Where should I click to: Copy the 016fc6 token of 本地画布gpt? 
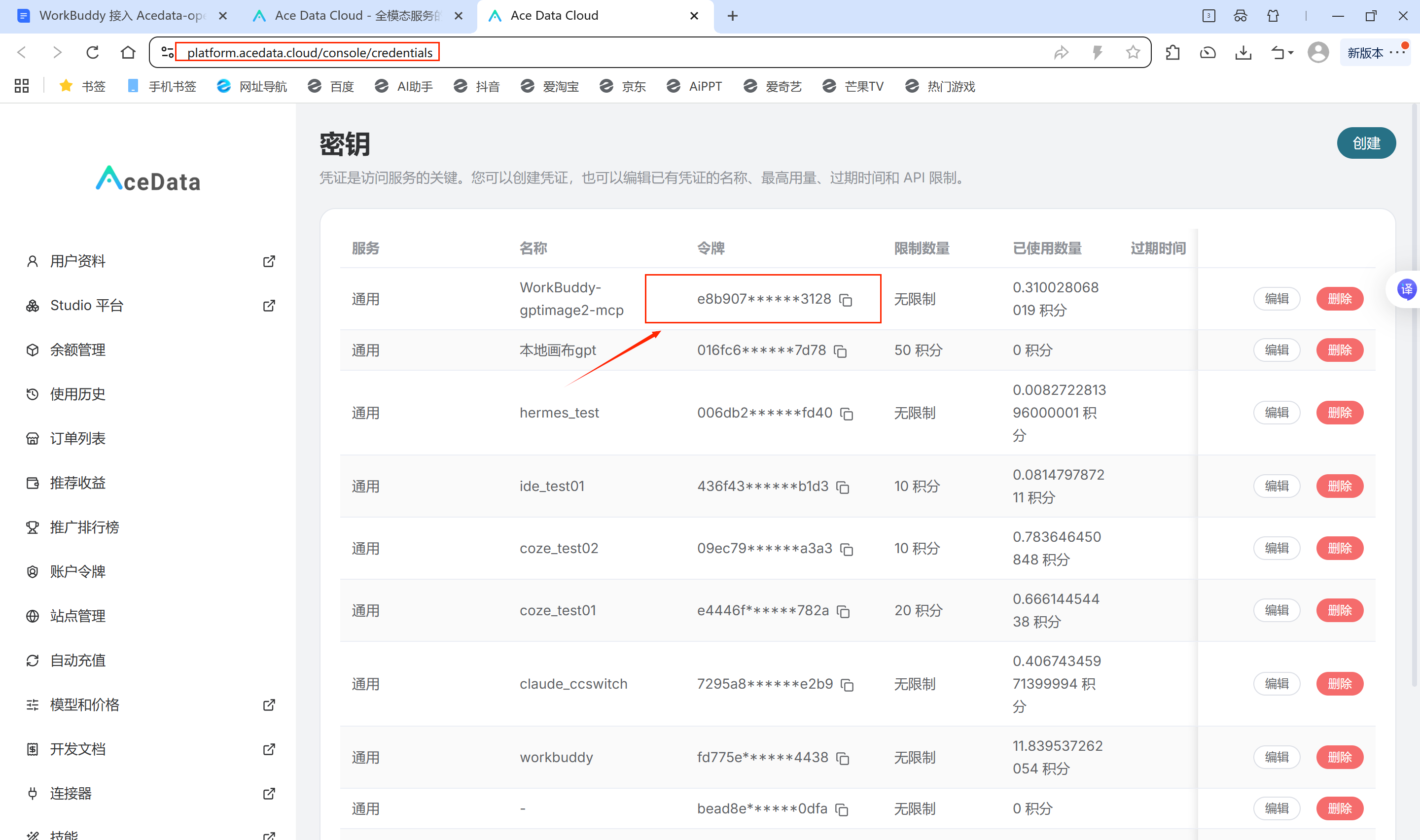point(841,351)
